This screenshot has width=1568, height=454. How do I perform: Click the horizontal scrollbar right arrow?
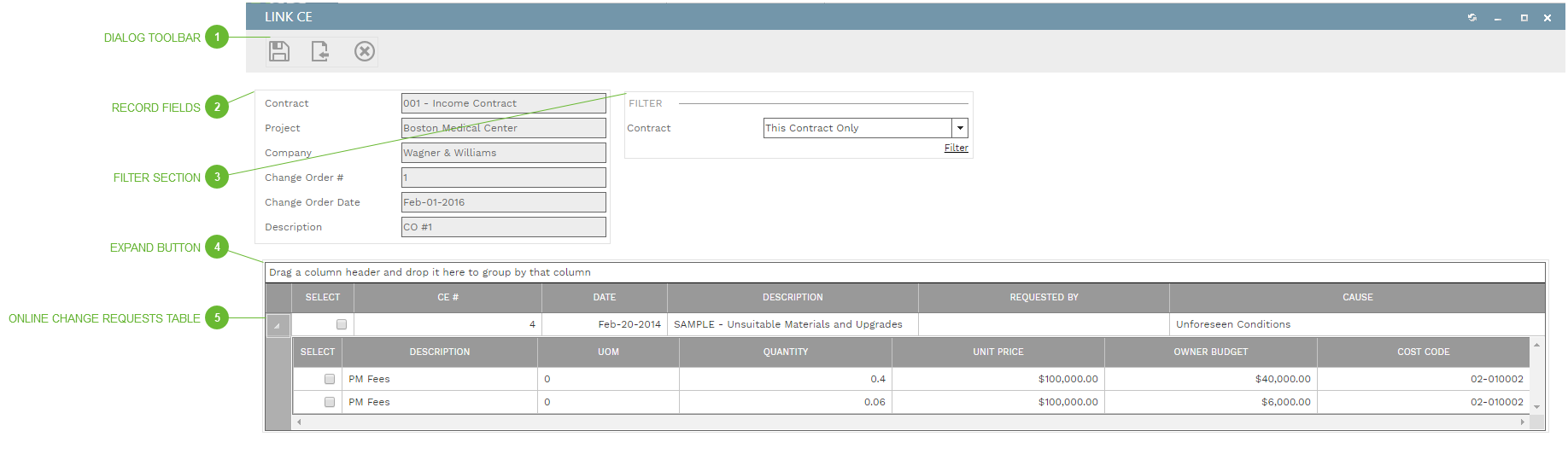[x=1522, y=422]
